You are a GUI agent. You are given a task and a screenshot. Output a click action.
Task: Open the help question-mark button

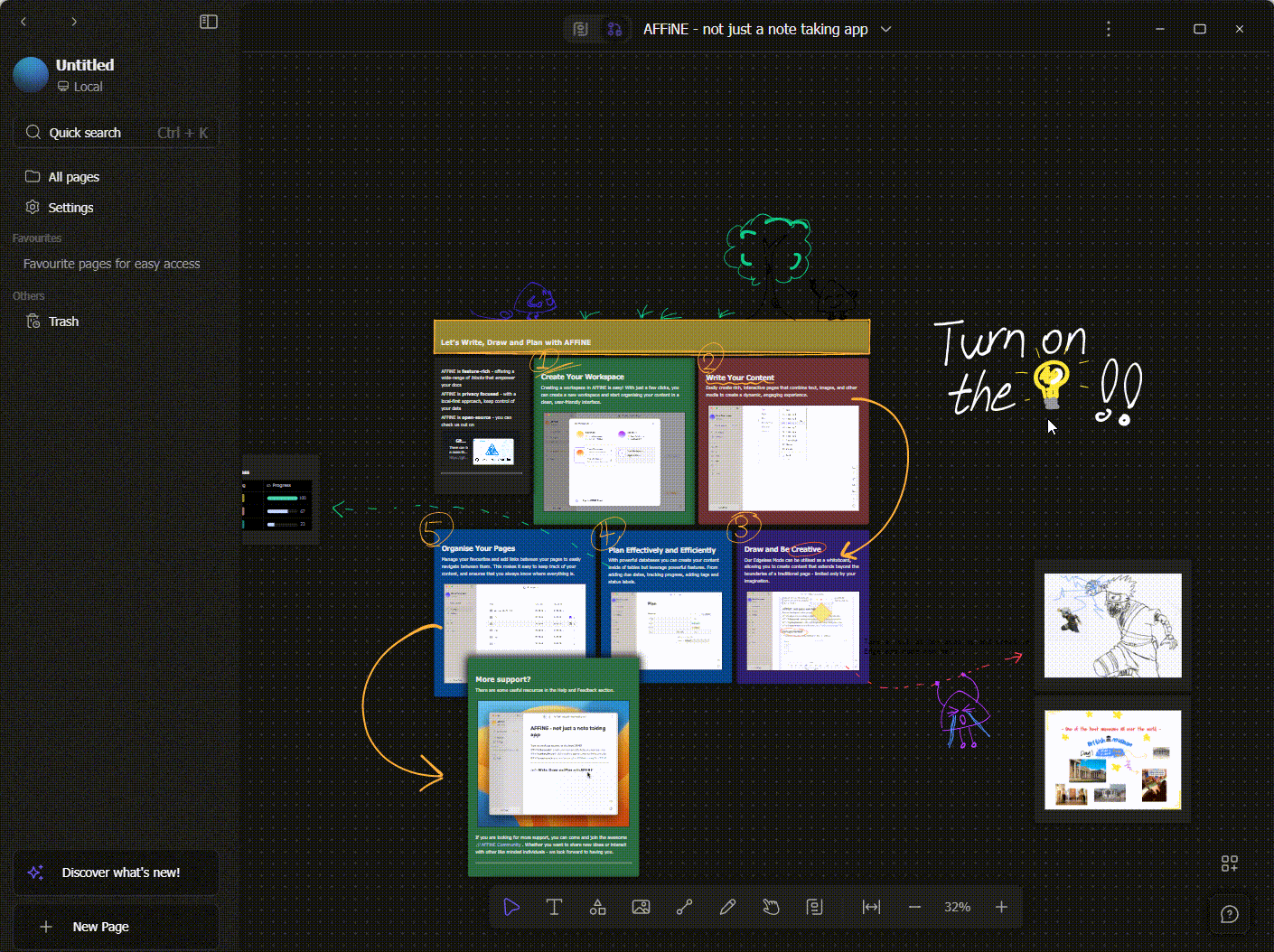[x=1230, y=914]
